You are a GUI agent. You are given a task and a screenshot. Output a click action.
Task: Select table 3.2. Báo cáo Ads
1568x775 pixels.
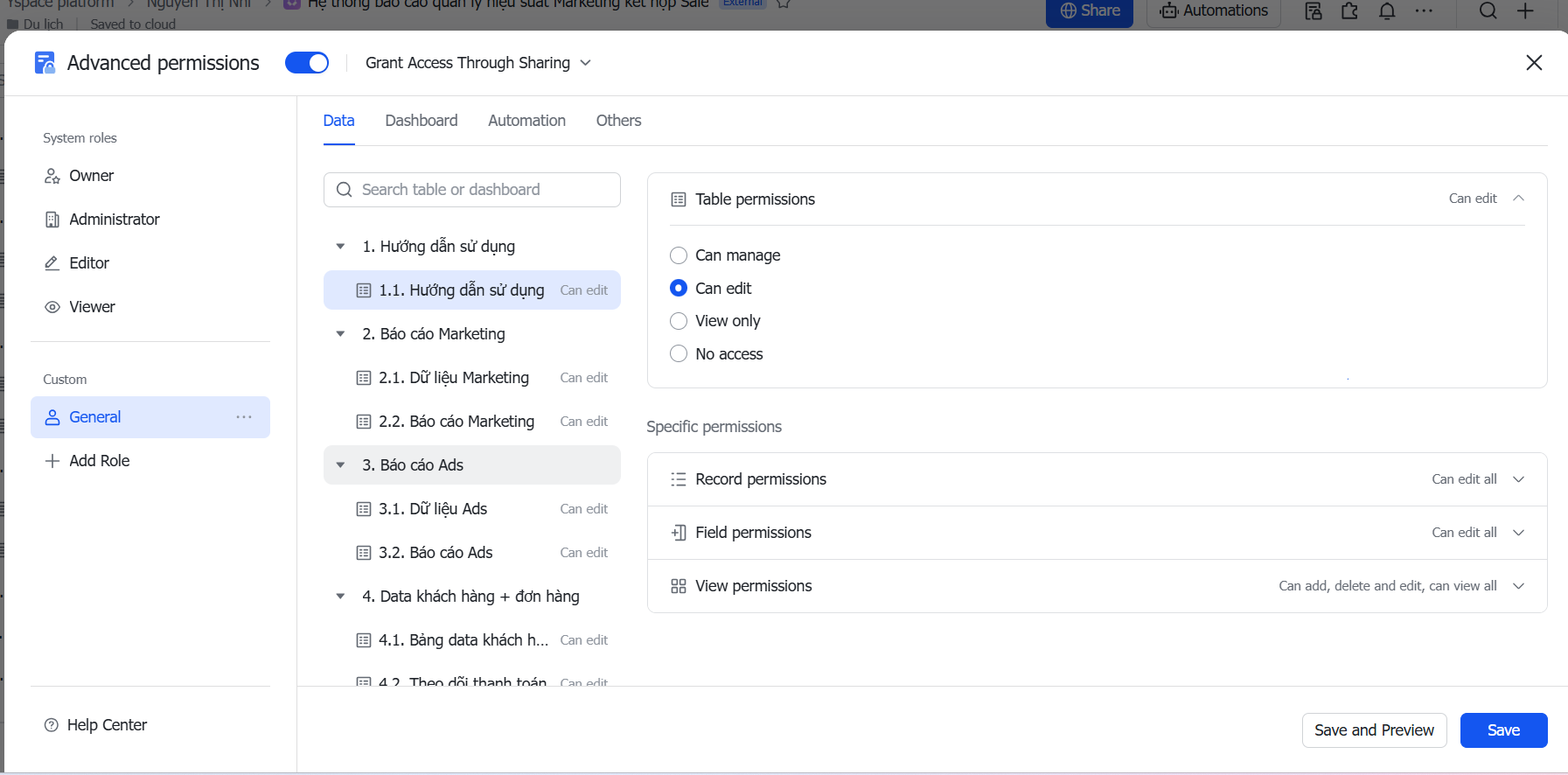472,553
